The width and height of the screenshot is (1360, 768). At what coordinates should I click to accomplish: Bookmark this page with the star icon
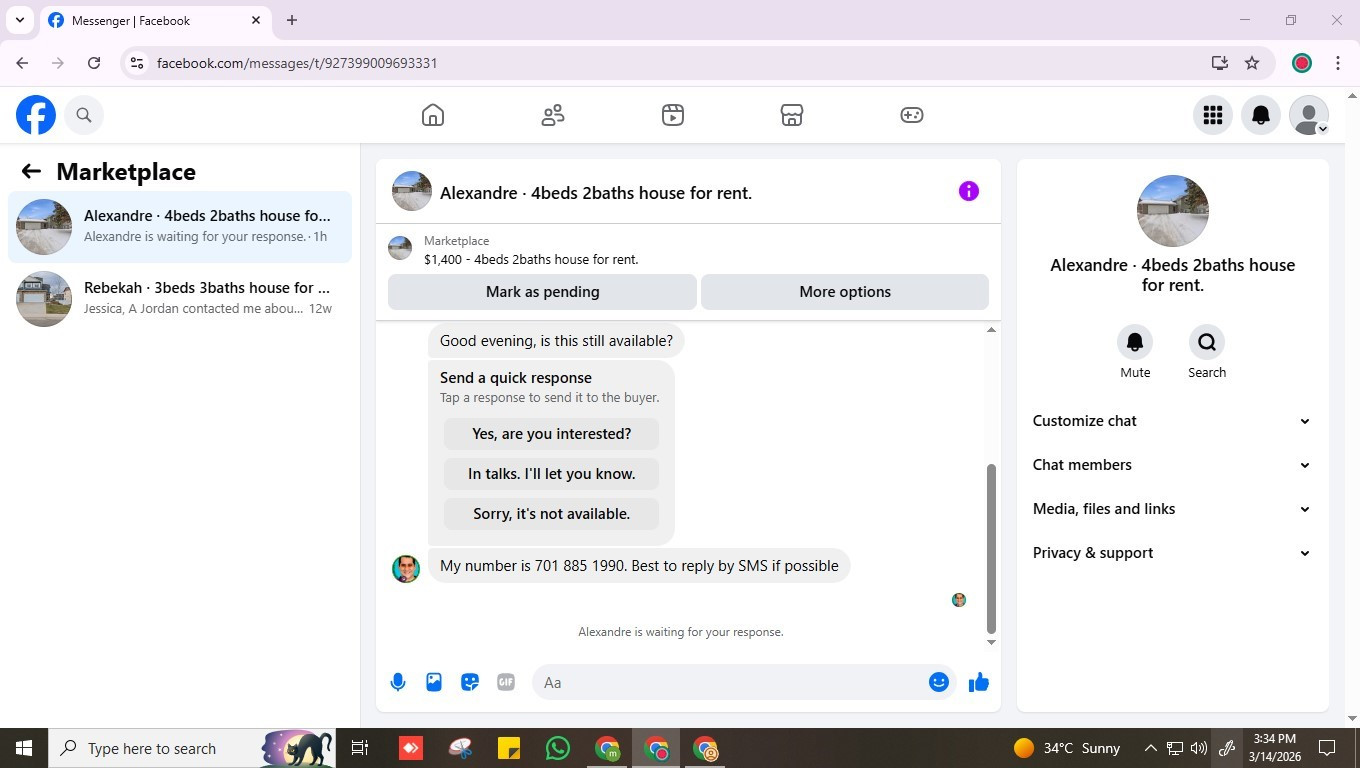1252,63
